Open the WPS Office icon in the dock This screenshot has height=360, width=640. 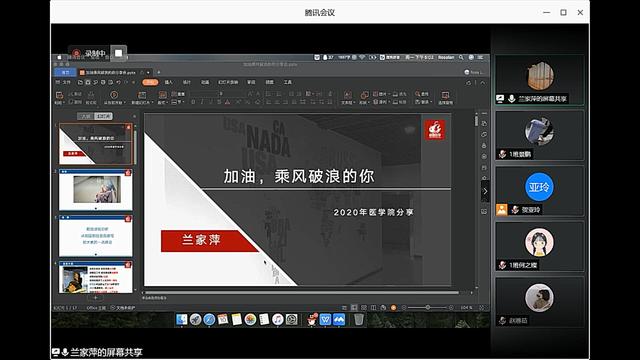[325, 319]
